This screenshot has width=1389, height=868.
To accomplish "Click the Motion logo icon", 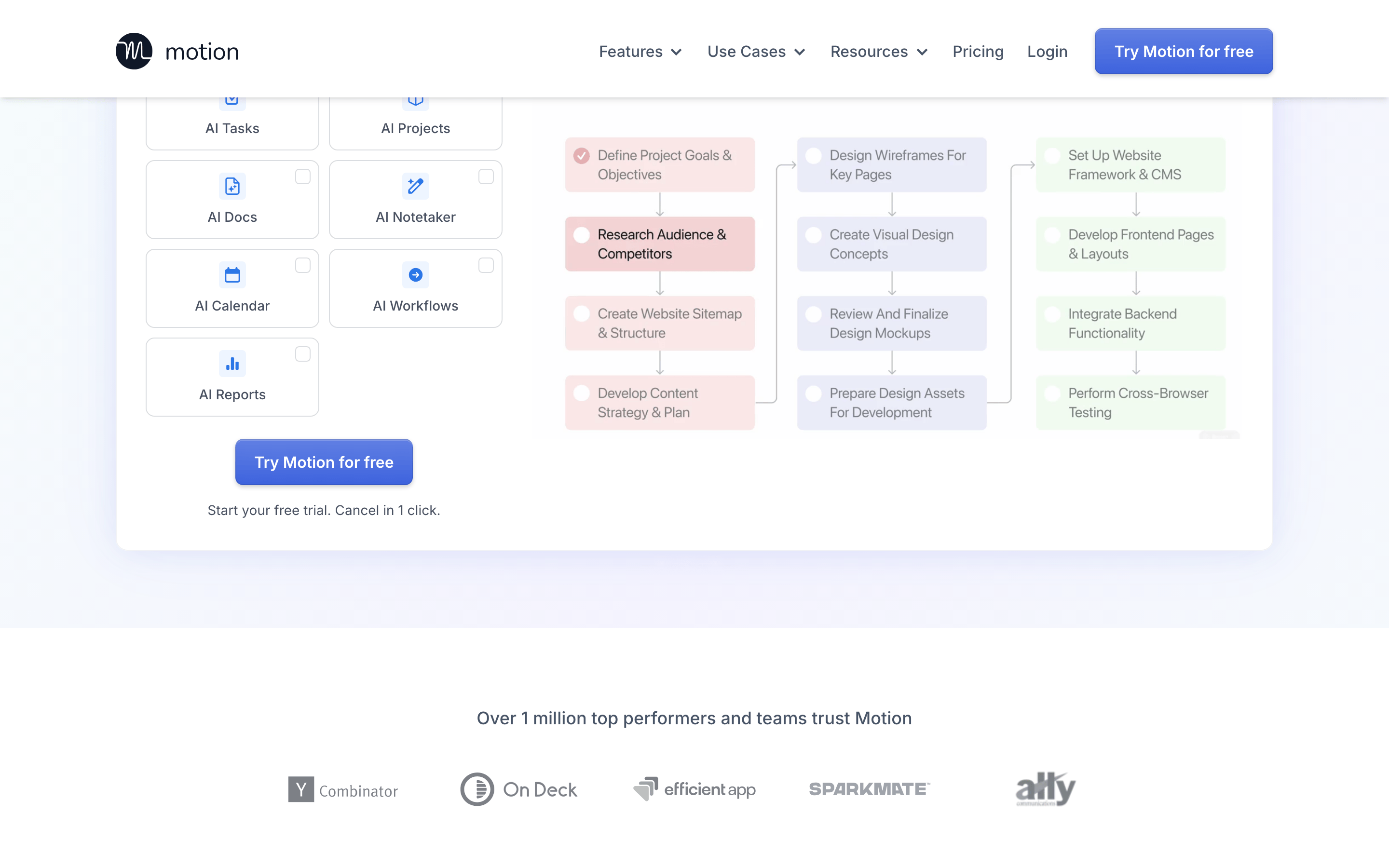I will click(x=134, y=51).
